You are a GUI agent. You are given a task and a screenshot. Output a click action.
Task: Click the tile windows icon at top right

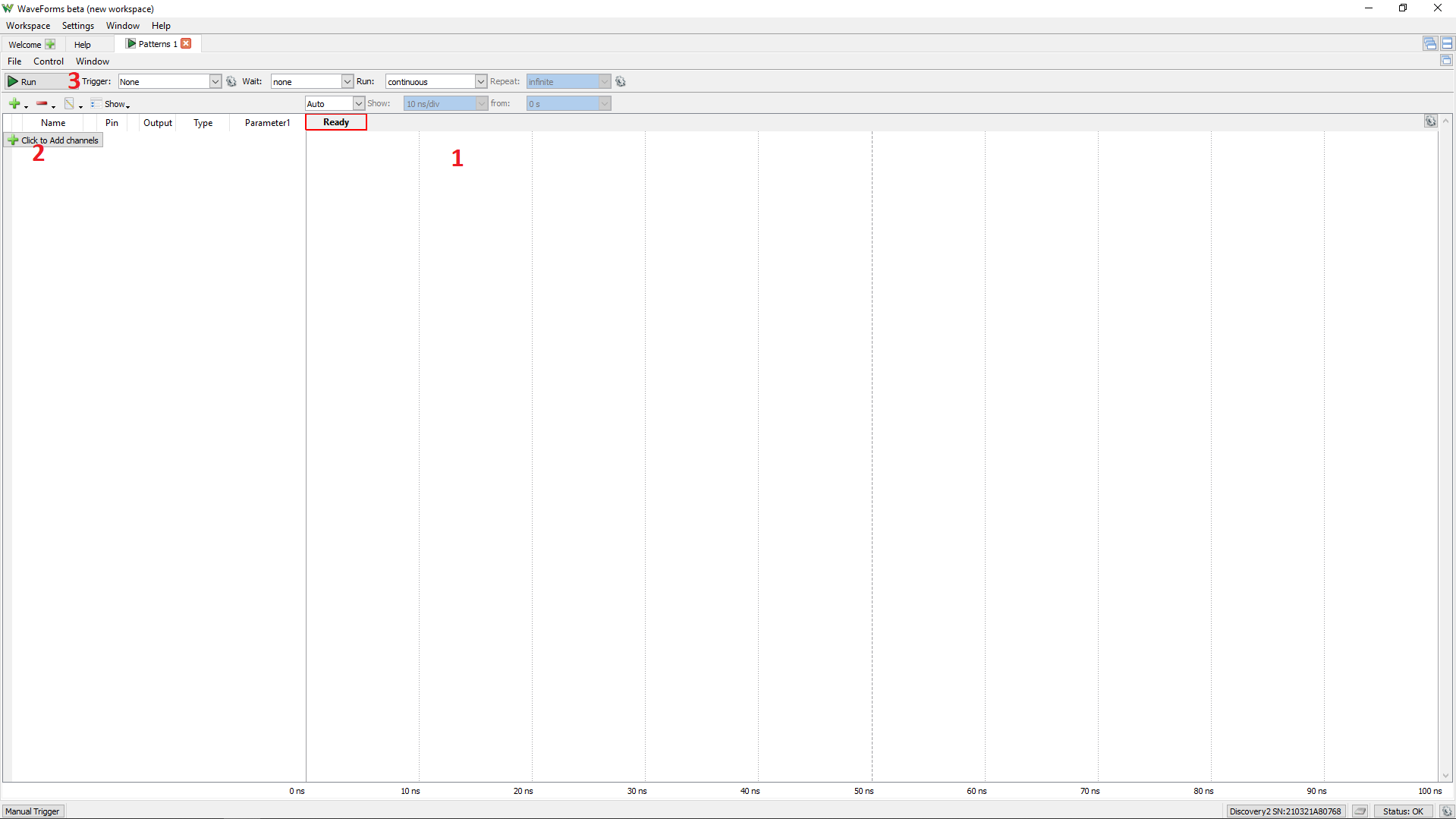(x=1447, y=44)
